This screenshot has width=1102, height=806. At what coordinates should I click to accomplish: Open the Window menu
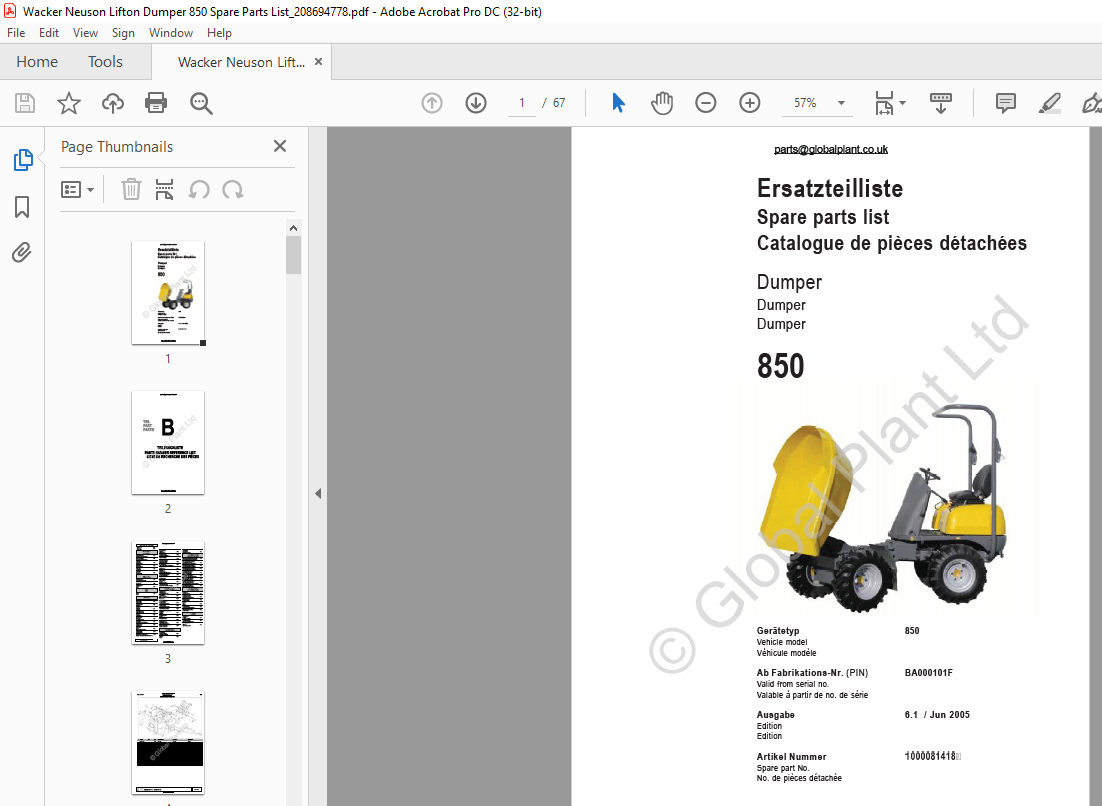[x=171, y=33]
